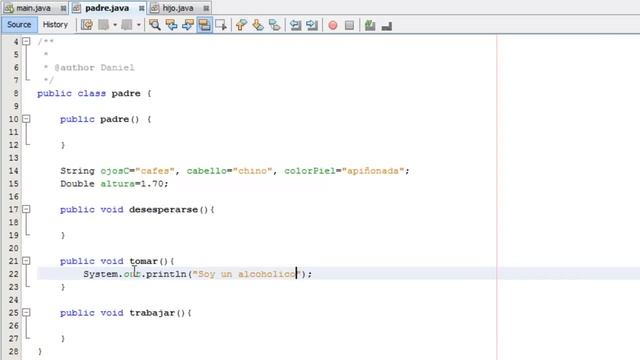Click 'altura=1.70' on line 15
The width and height of the screenshot is (640, 360).
click(x=133, y=184)
